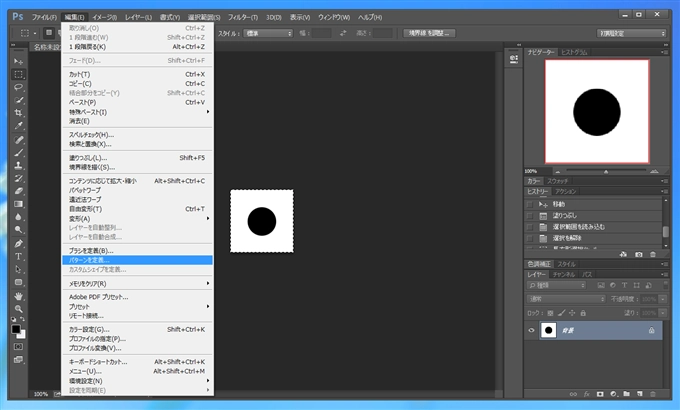Select the Zoom tool

pos(18,309)
